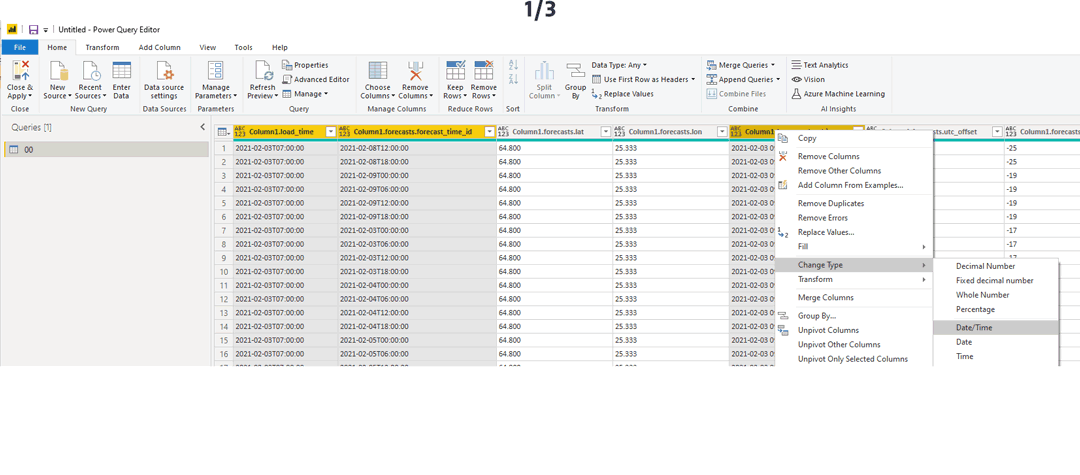Click the Keep Rows icon
This screenshot has height=475, width=1080.
coord(455,71)
